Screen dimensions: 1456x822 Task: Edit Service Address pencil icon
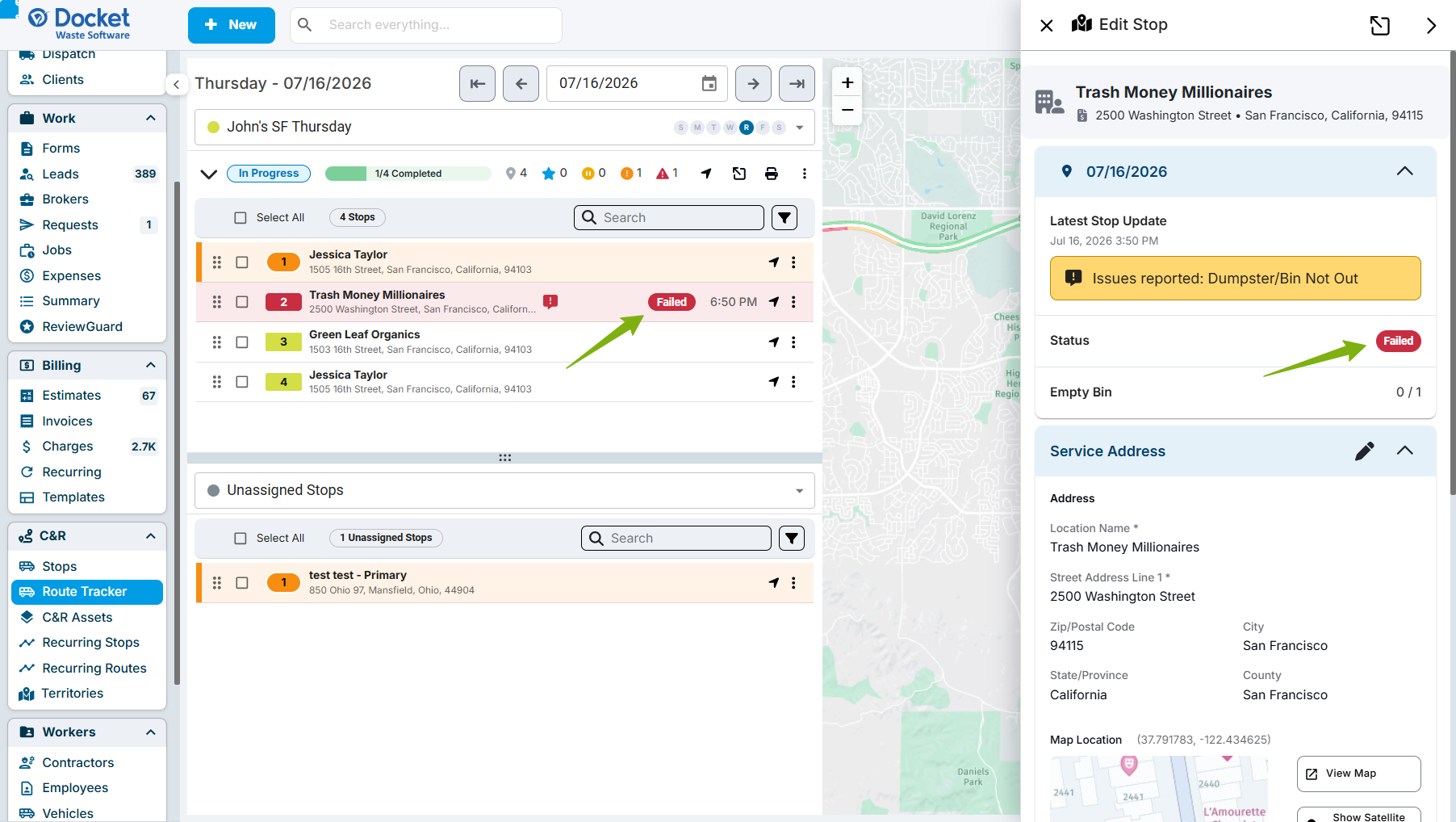click(1364, 451)
